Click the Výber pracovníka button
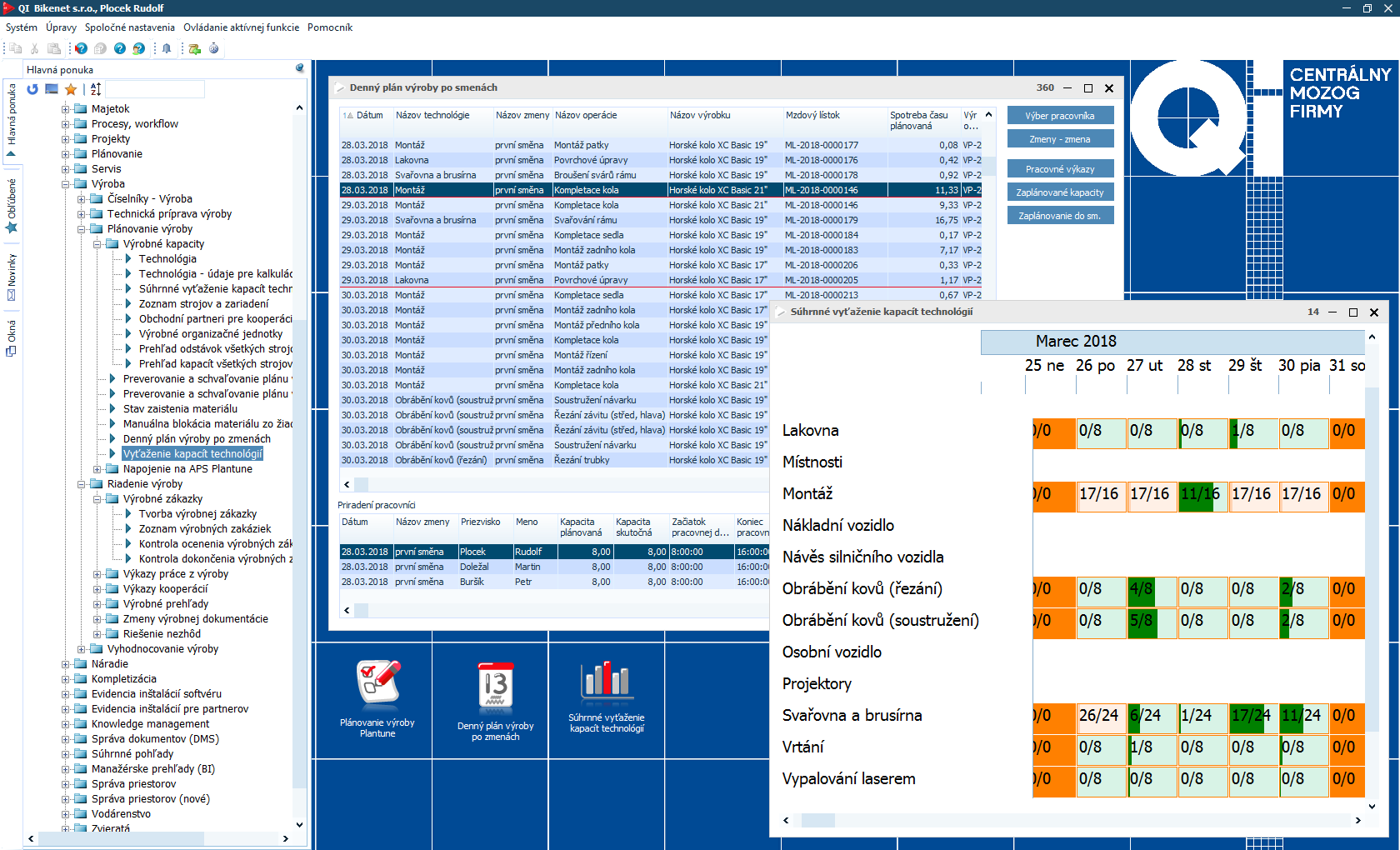The height and width of the screenshot is (850, 1400). (1060, 116)
